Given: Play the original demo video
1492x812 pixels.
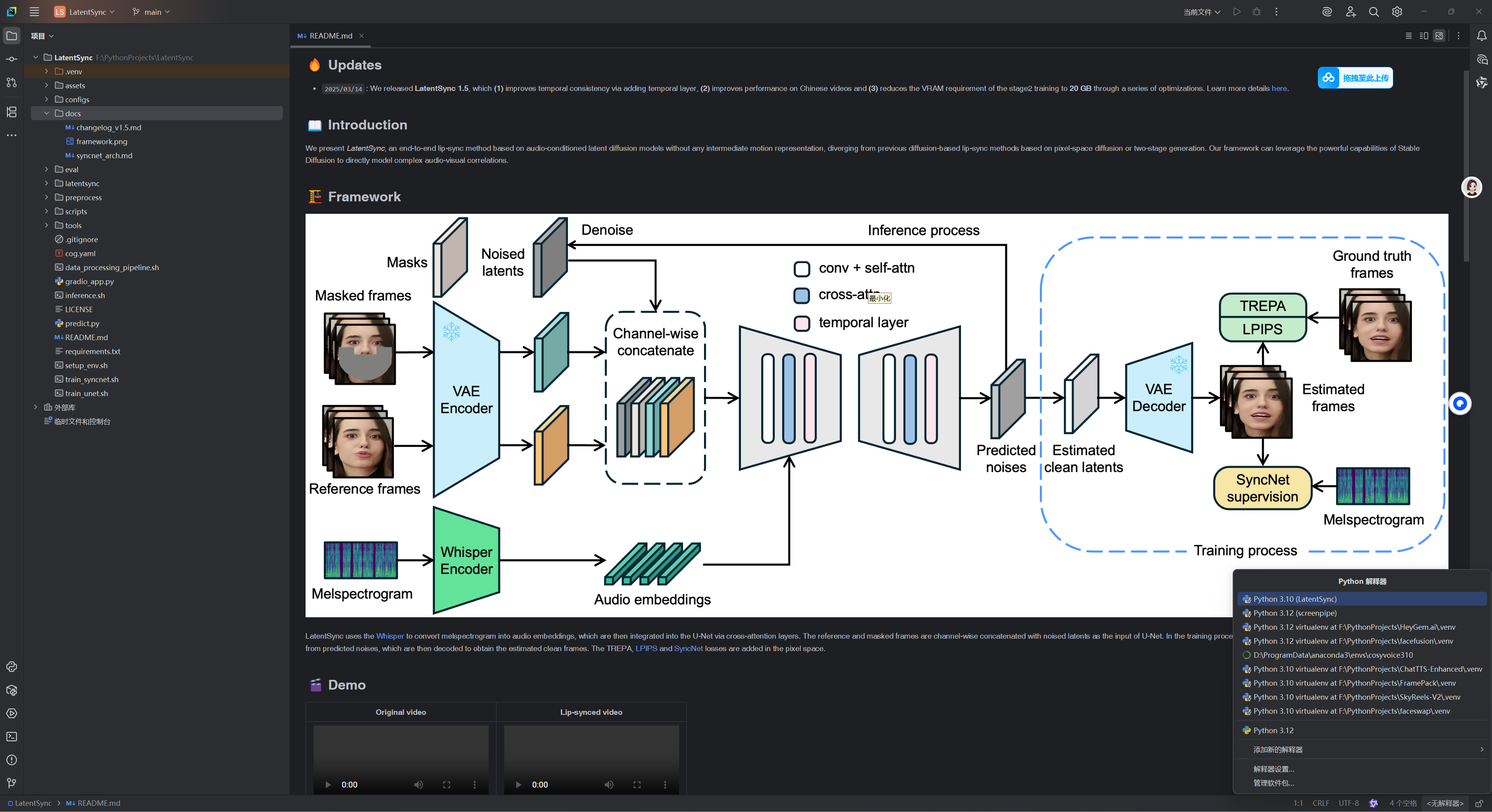Looking at the screenshot, I should click(328, 785).
